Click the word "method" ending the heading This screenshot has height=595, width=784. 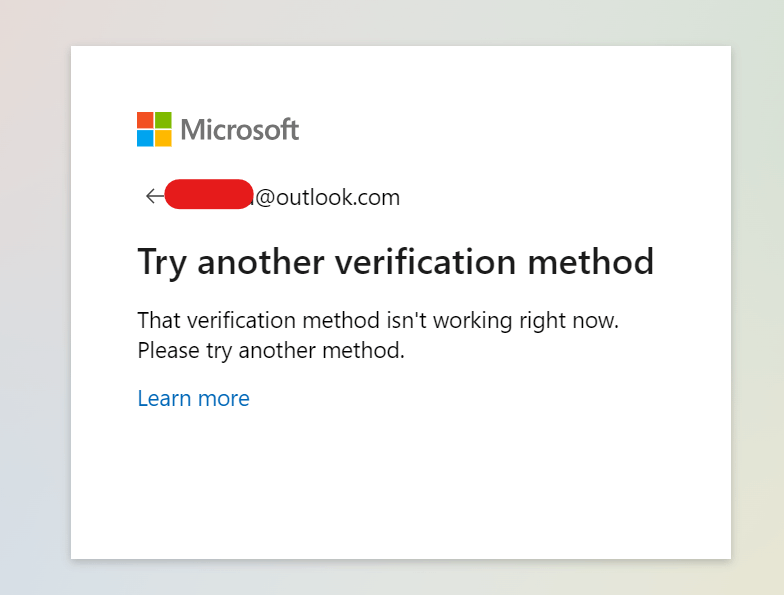pyautogui.click(x=590, y=261)
